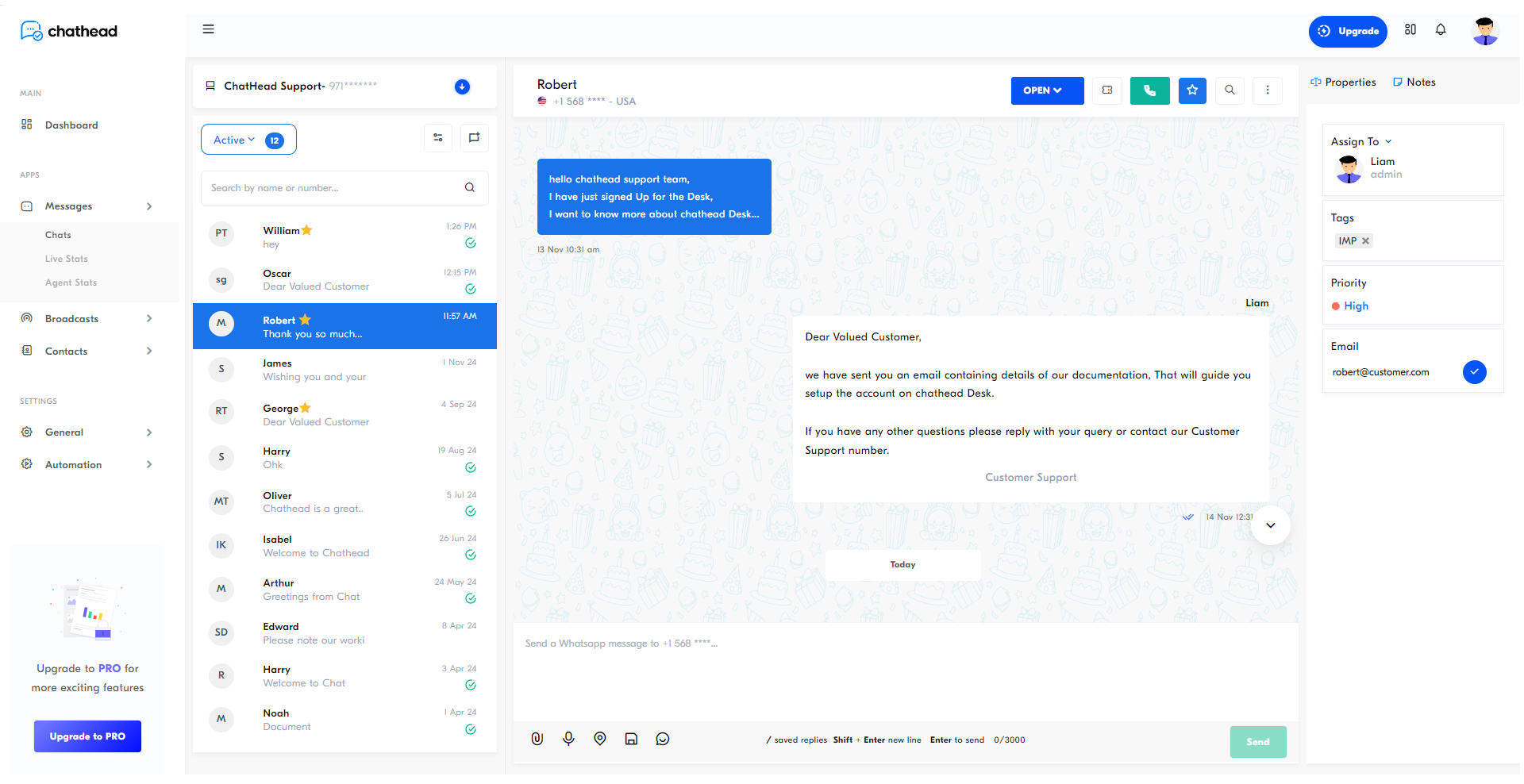
Task: Open the notifications bell
Action: point(1441,30)
